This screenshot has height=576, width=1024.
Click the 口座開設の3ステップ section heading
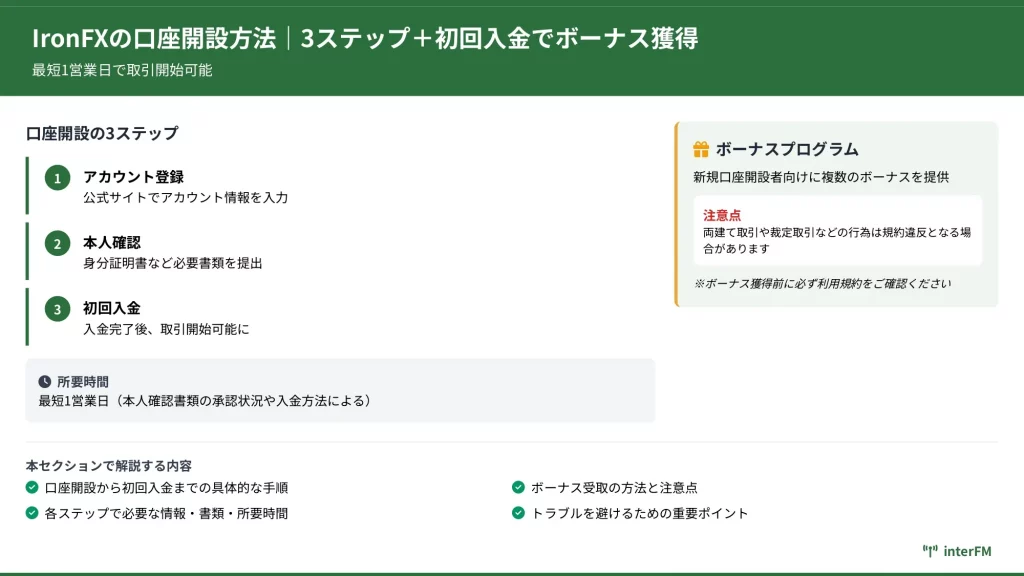pyautogui.click(x=102, y=133)
